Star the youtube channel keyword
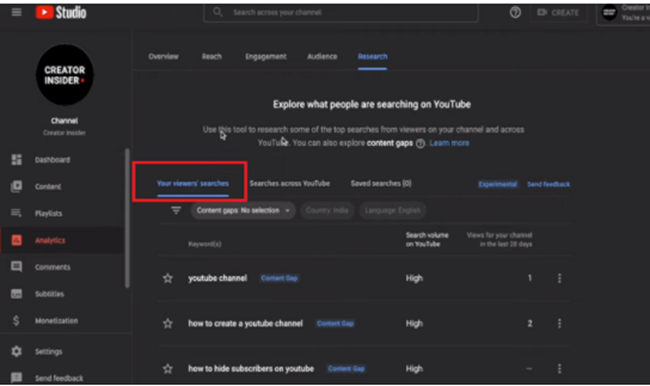650x386 pixels. (167, 278)
